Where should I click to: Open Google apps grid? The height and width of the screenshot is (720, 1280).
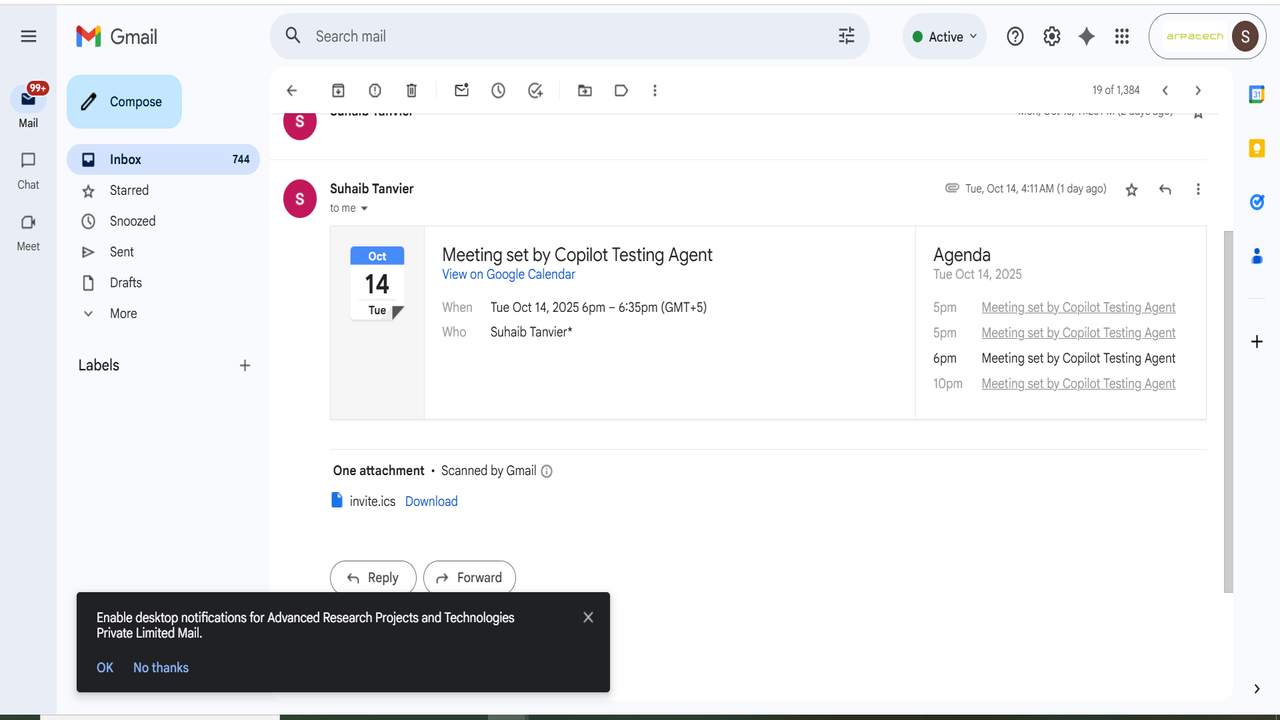tap(1122, 36)
